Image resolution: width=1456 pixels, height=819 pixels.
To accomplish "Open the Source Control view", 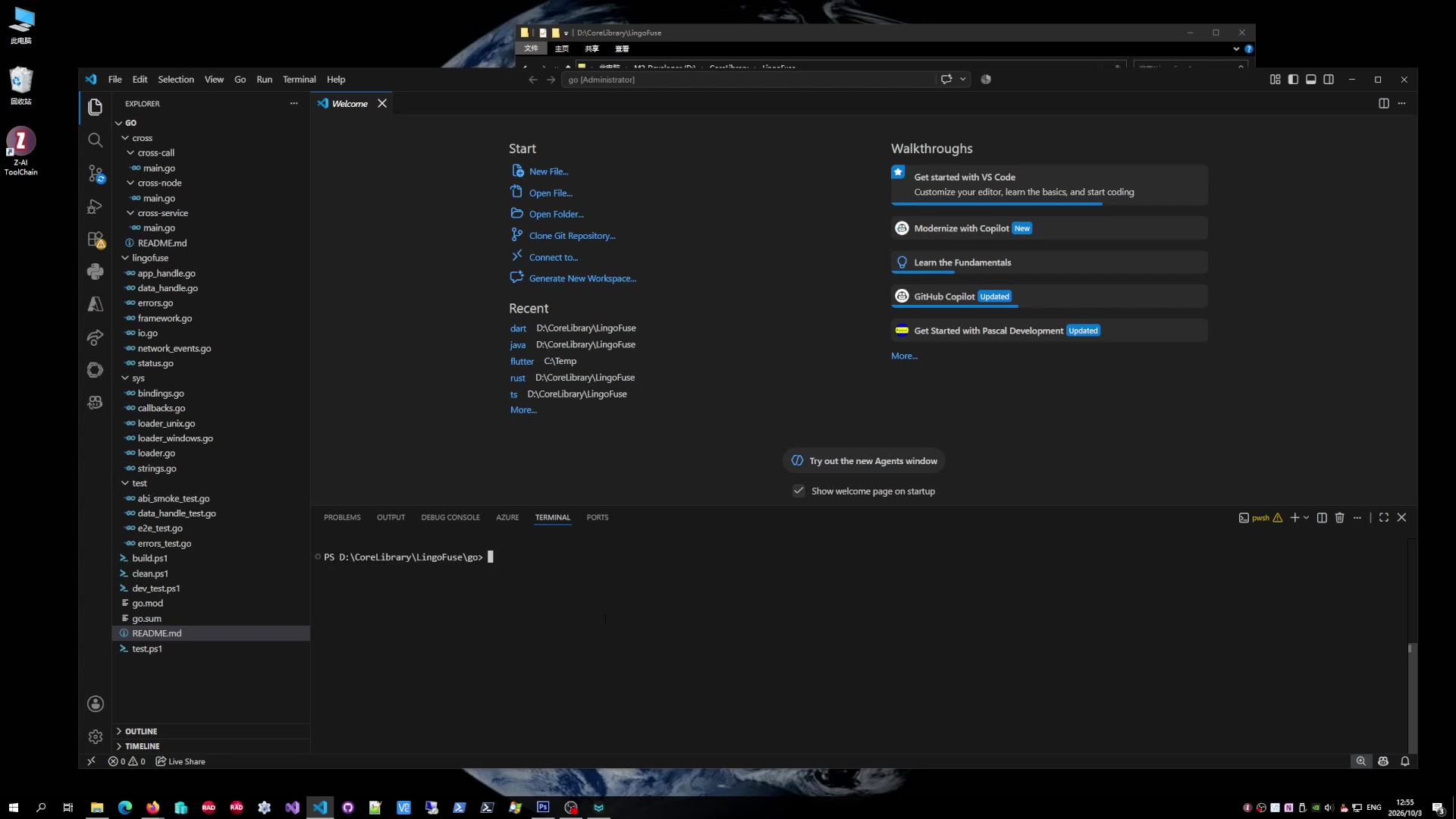I will 95,174.
